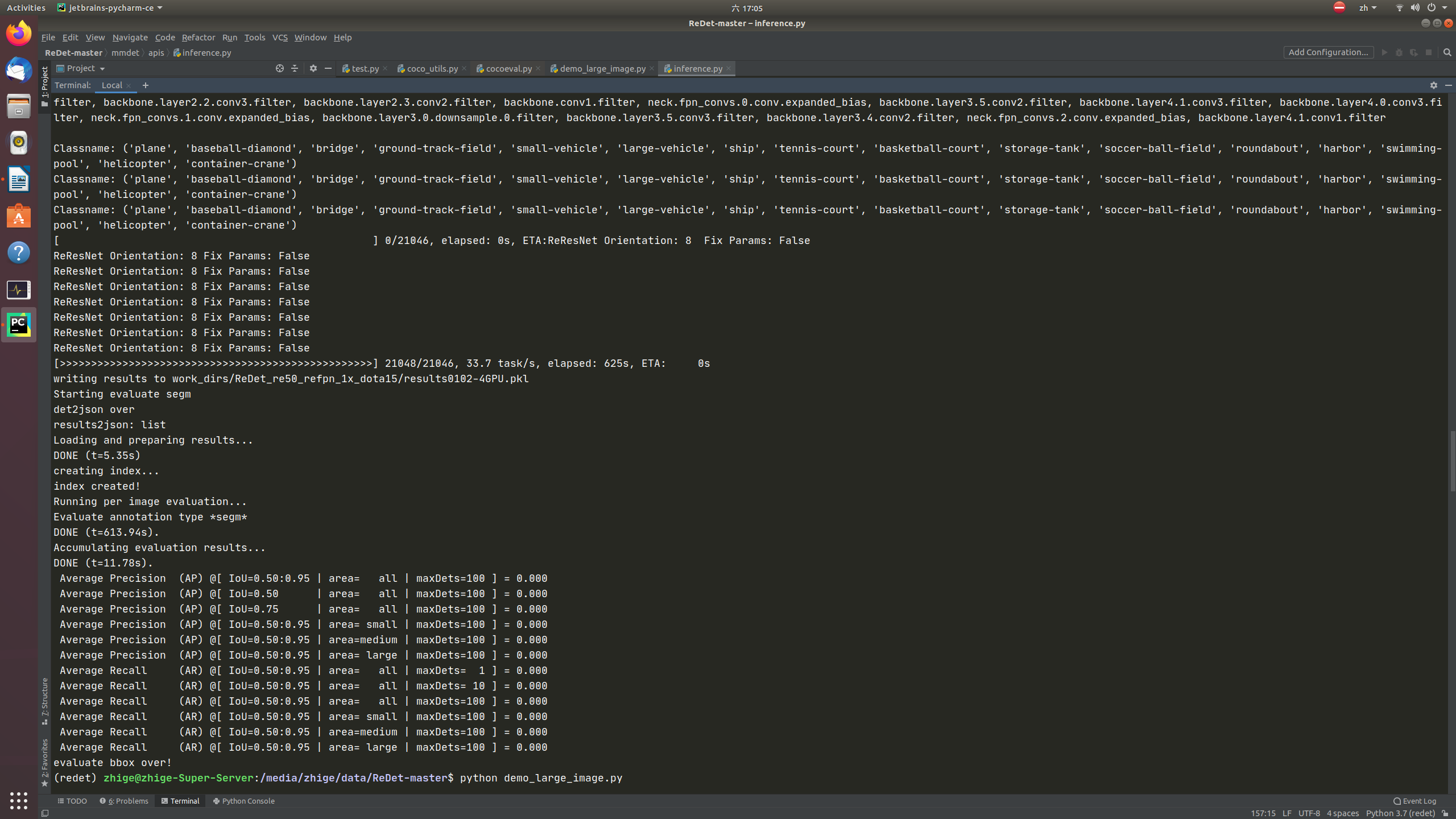This screenshot has height=819, width=1456.
Task: Toggle the Favorites side tool window
Action: tap(45, 762)
